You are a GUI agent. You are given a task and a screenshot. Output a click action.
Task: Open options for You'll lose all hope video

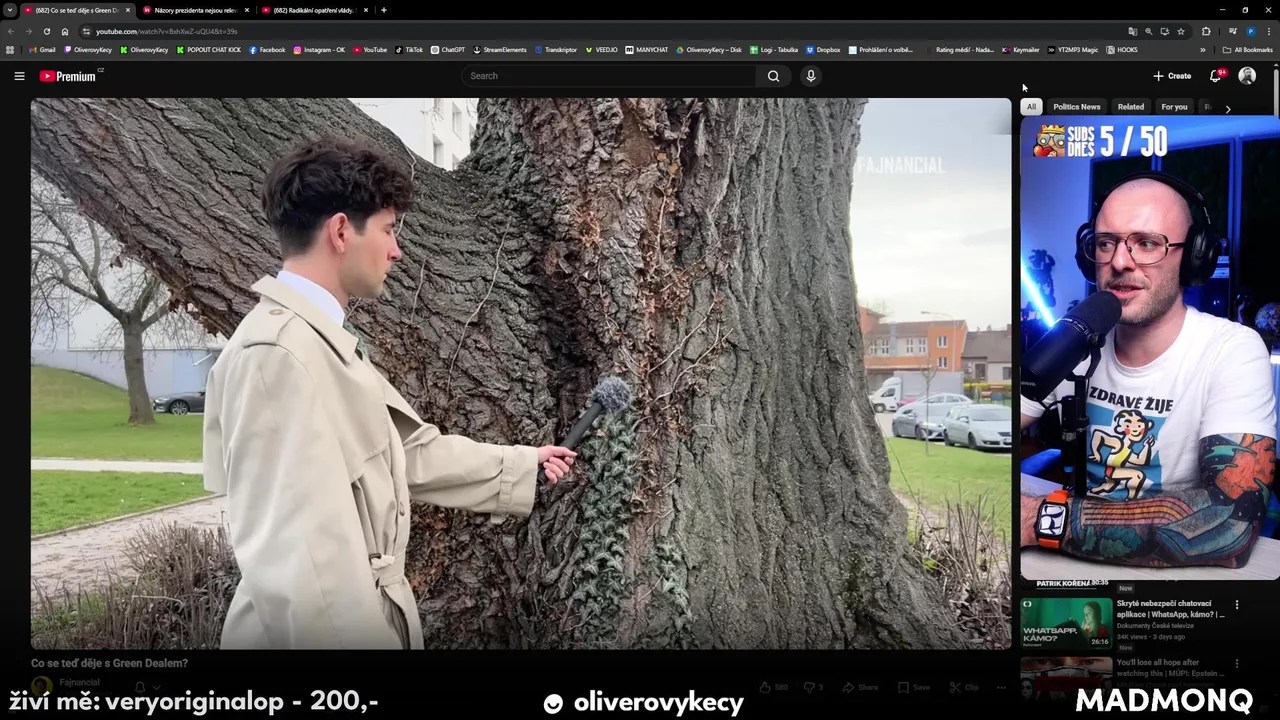coord(1237,664)
